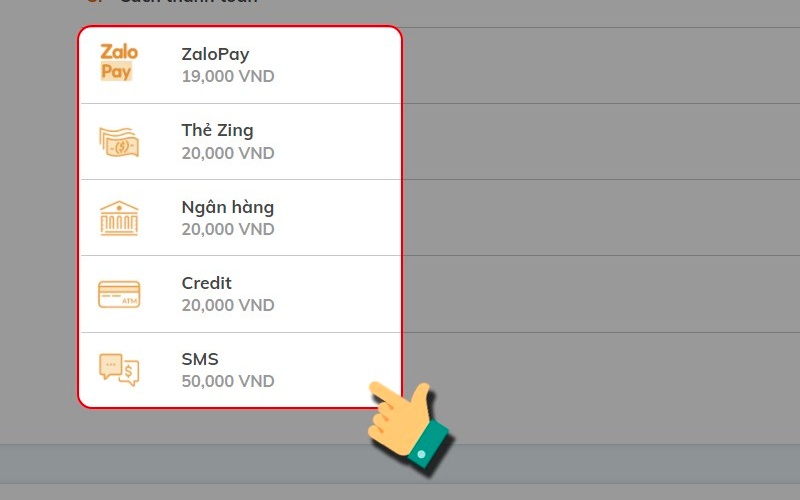Click the pointing hand cursor graphic
The width and height of the screenshot is (800, 500).
[408, 426]
